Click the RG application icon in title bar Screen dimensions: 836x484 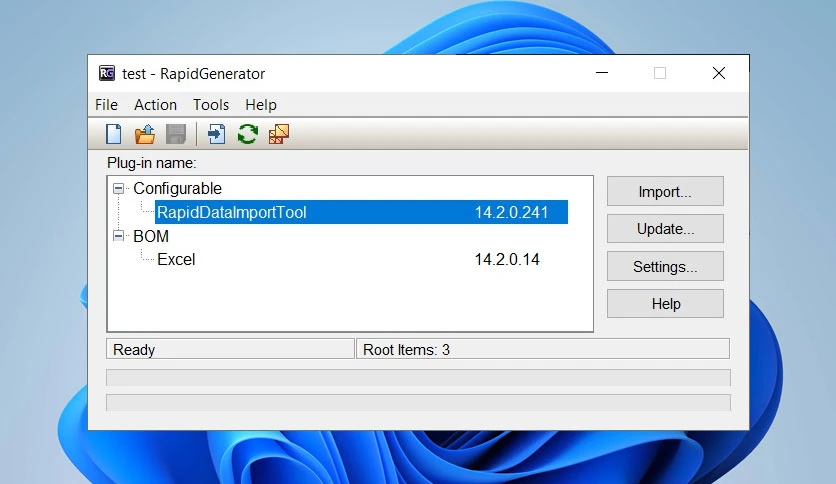107,73
